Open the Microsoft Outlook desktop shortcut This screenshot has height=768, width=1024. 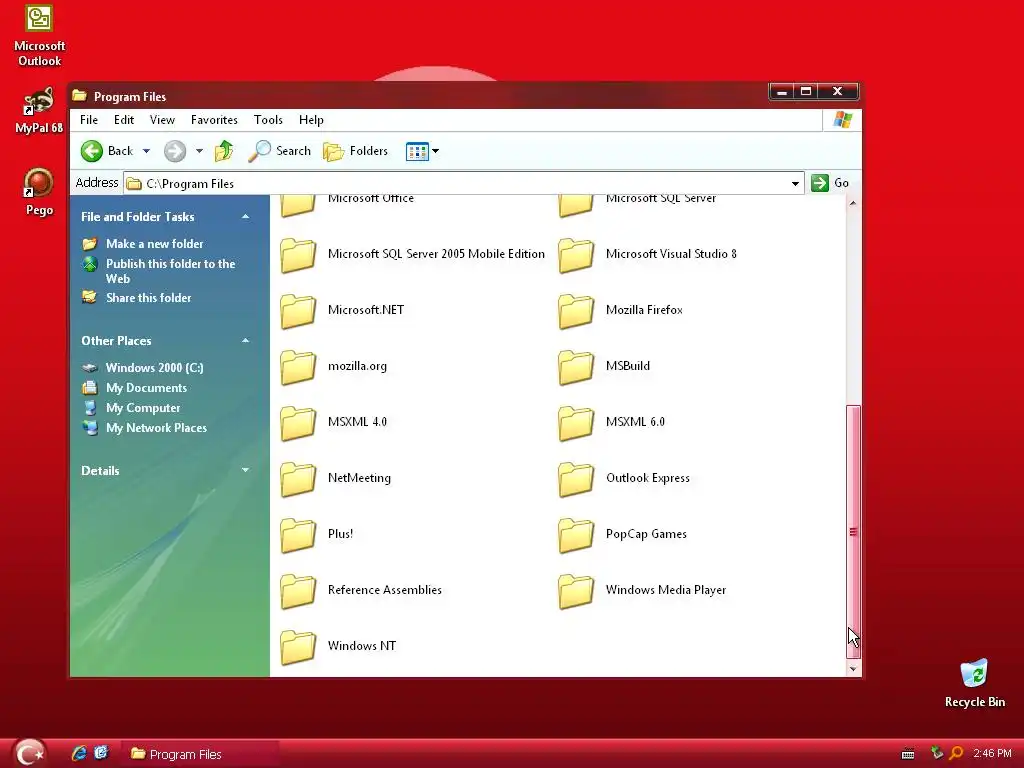pyautogui.click(x=39, y=35)
